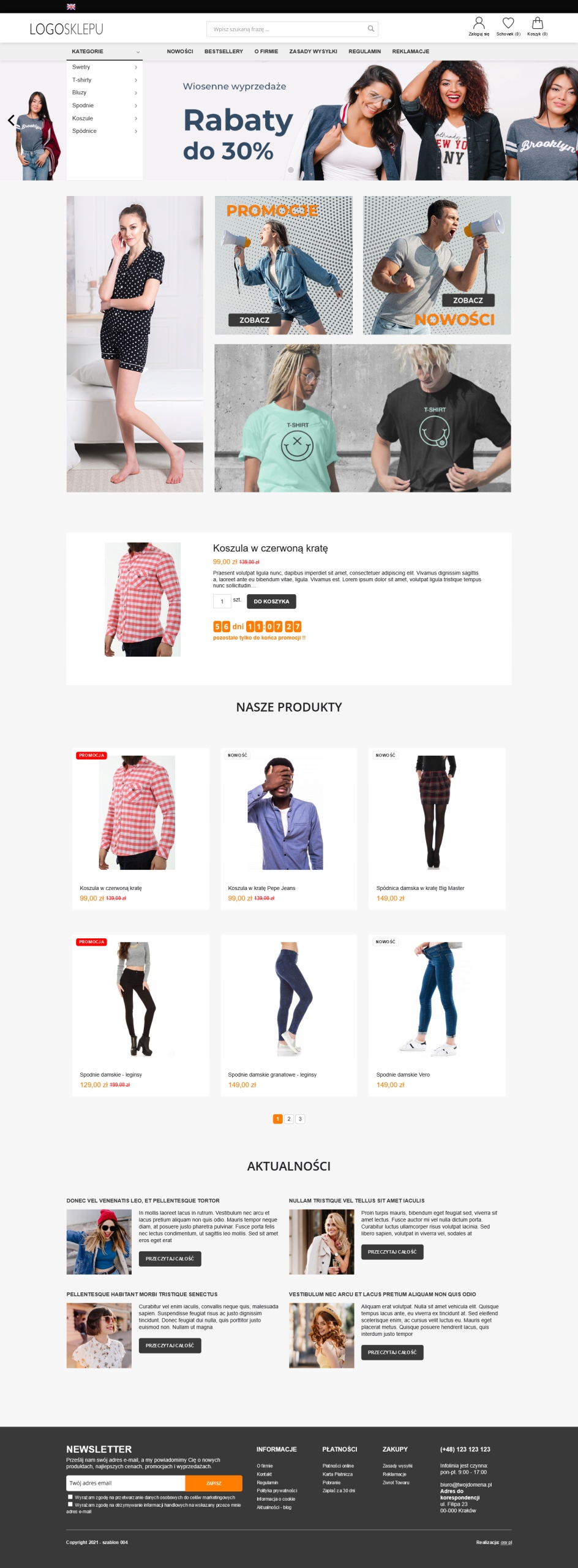This screenshot has height=1568, width=578.
Task: Open the user login icon
Action: point(479,23)
